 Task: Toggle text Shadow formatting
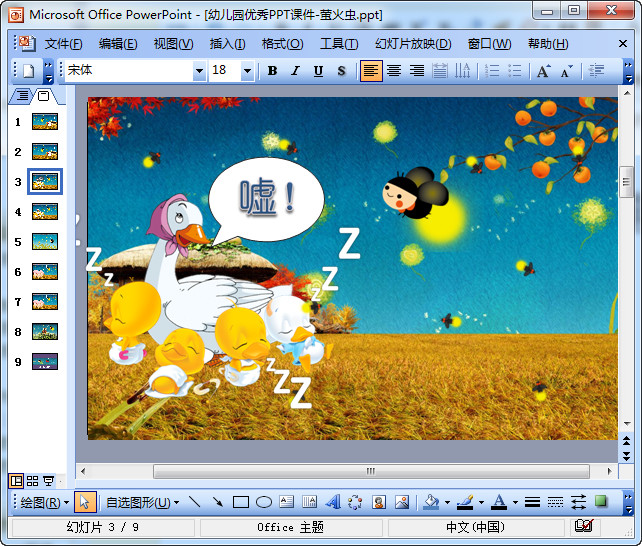coord(341,71)
